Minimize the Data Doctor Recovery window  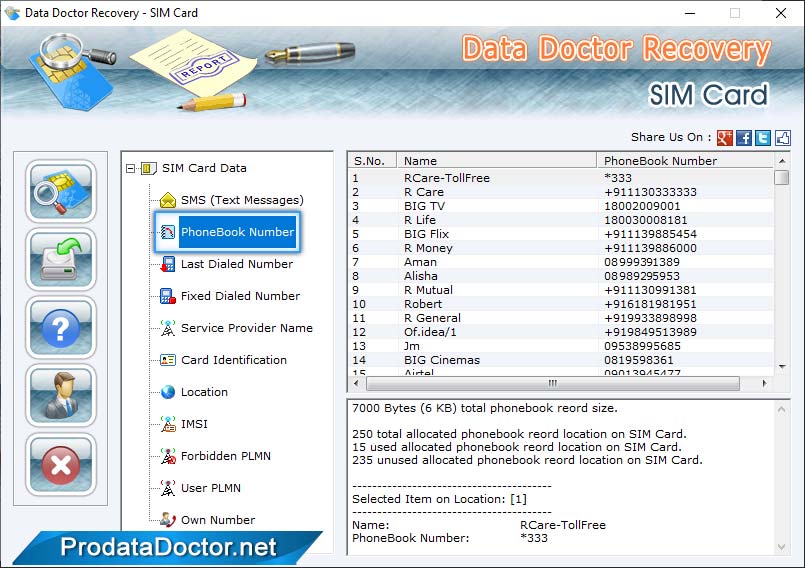pos(690,13)
